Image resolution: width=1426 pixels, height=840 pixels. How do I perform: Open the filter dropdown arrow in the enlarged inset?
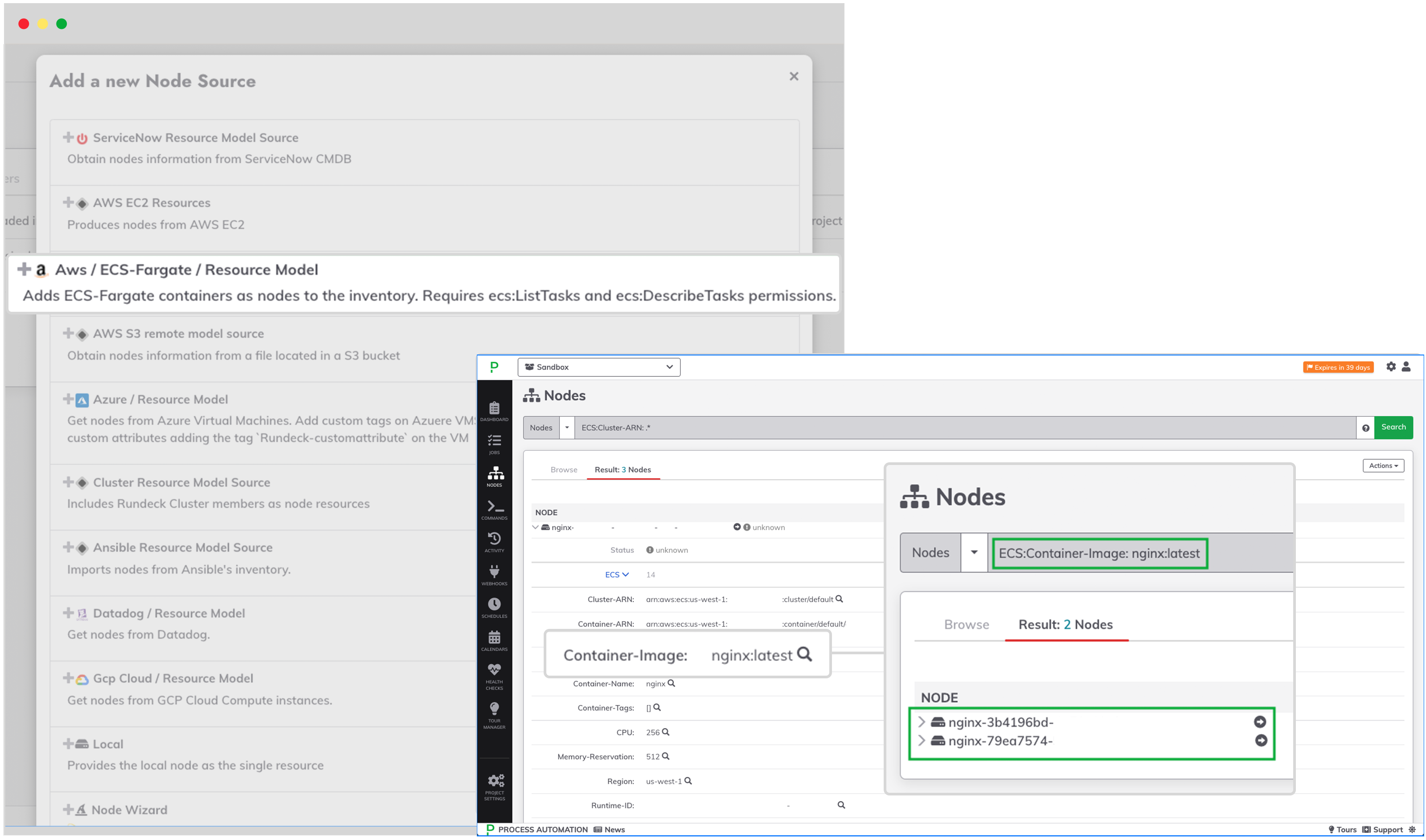click(974, 553)
